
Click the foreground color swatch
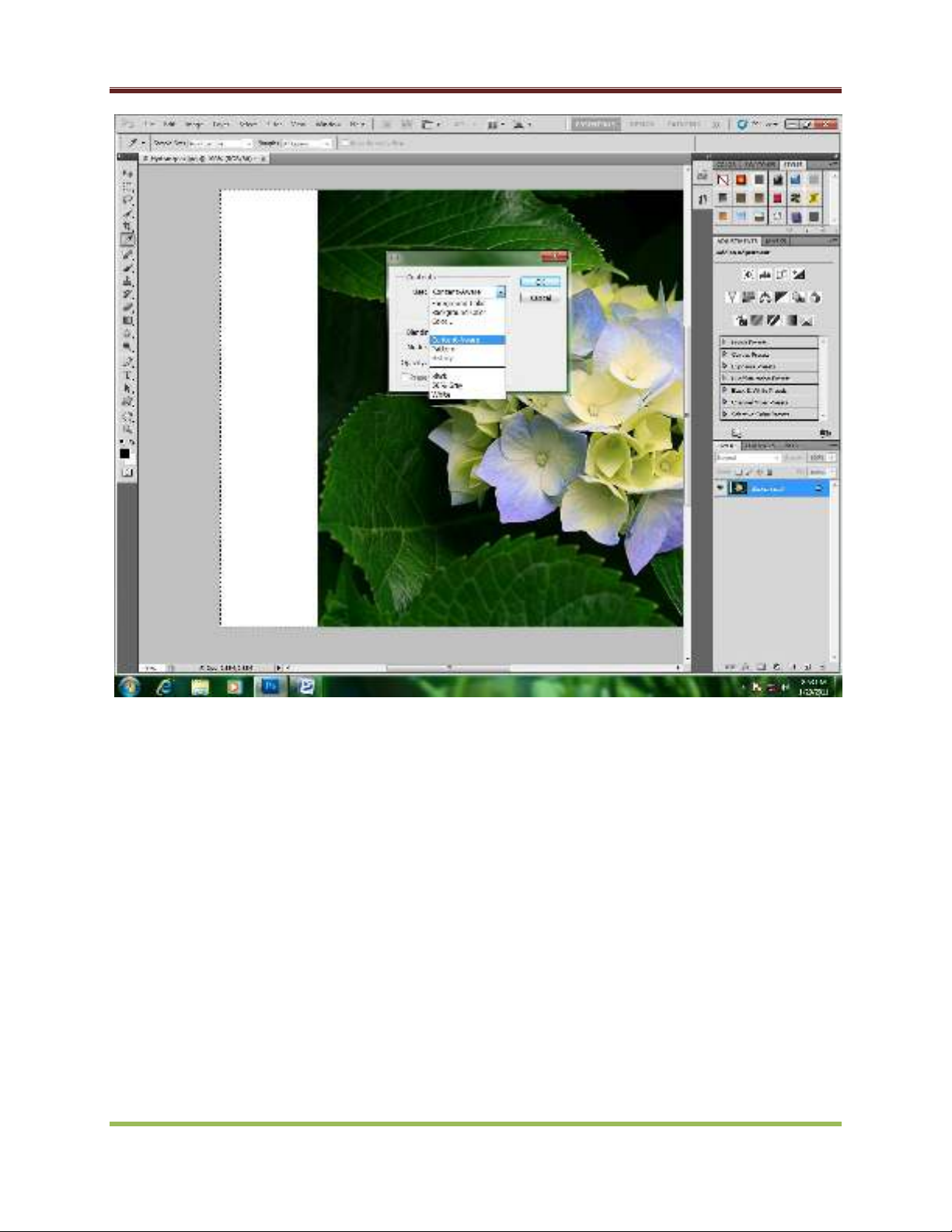coord(124,453)
